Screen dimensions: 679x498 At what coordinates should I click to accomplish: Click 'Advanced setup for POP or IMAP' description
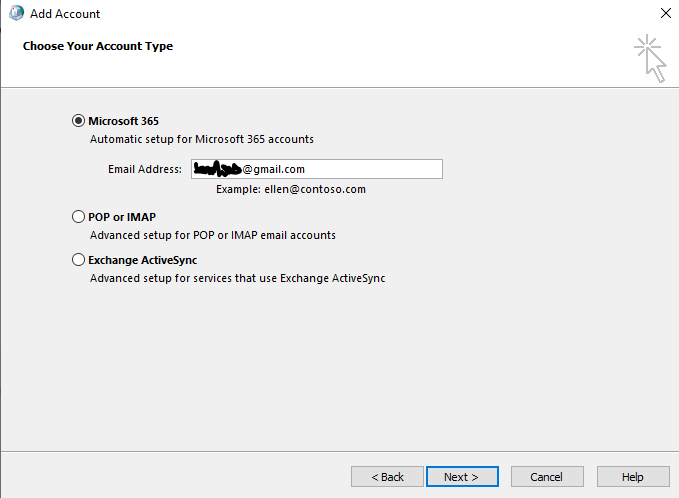coord(213,235)
